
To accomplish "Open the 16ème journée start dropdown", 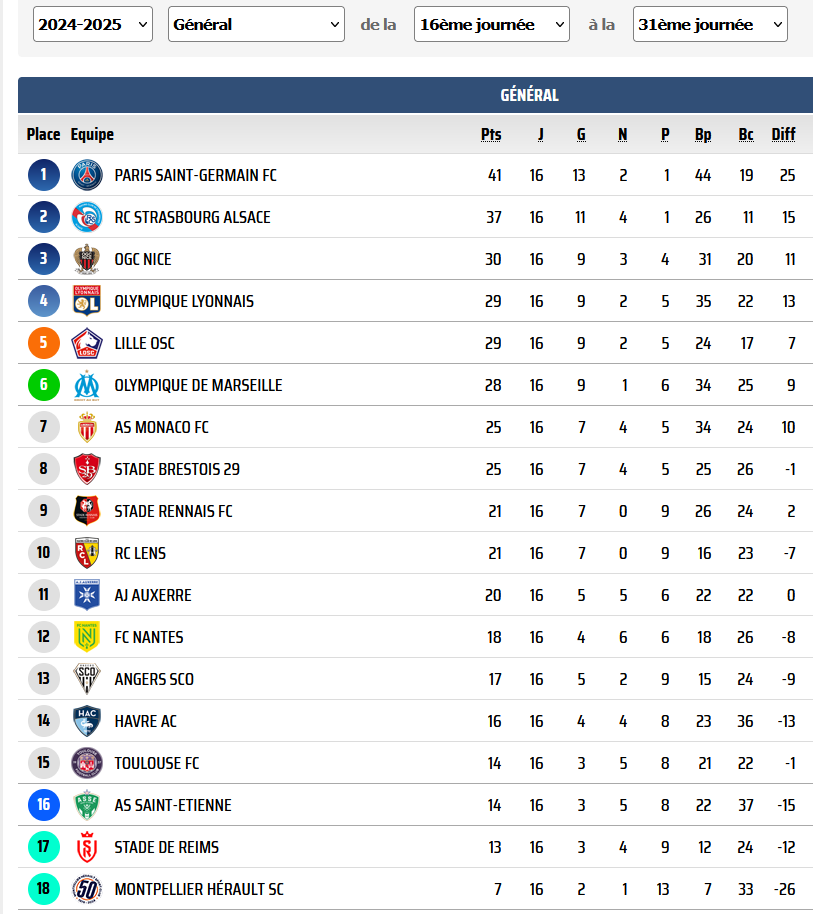I will point(492,24).
